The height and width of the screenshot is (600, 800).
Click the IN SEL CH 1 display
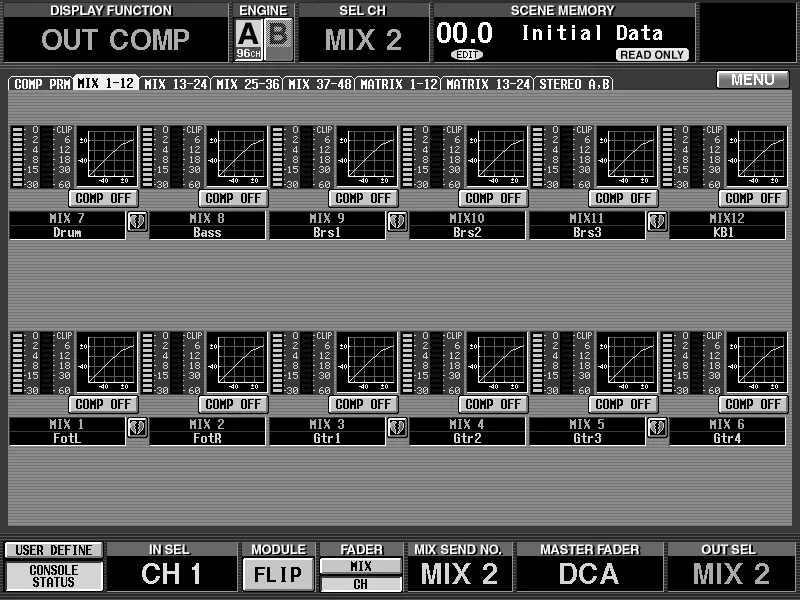(x=171, y=574)
